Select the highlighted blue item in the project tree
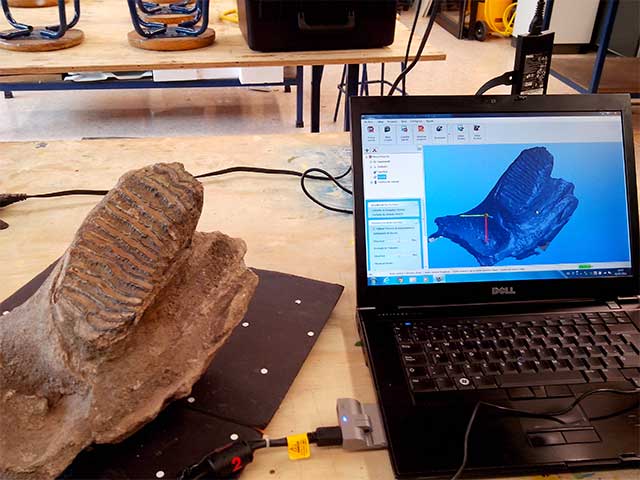The width and height of the screenshot is (640, 480). 382,177
